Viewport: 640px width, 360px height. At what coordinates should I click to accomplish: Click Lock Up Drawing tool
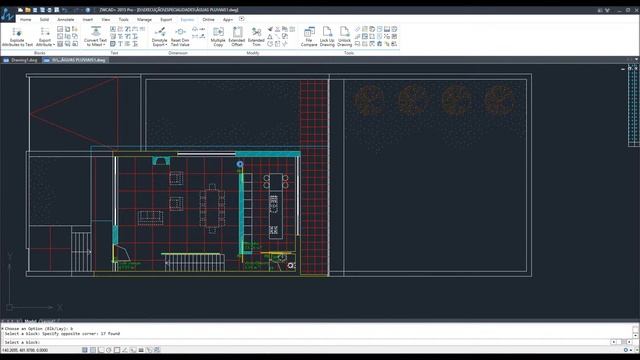tap(327, 37)
